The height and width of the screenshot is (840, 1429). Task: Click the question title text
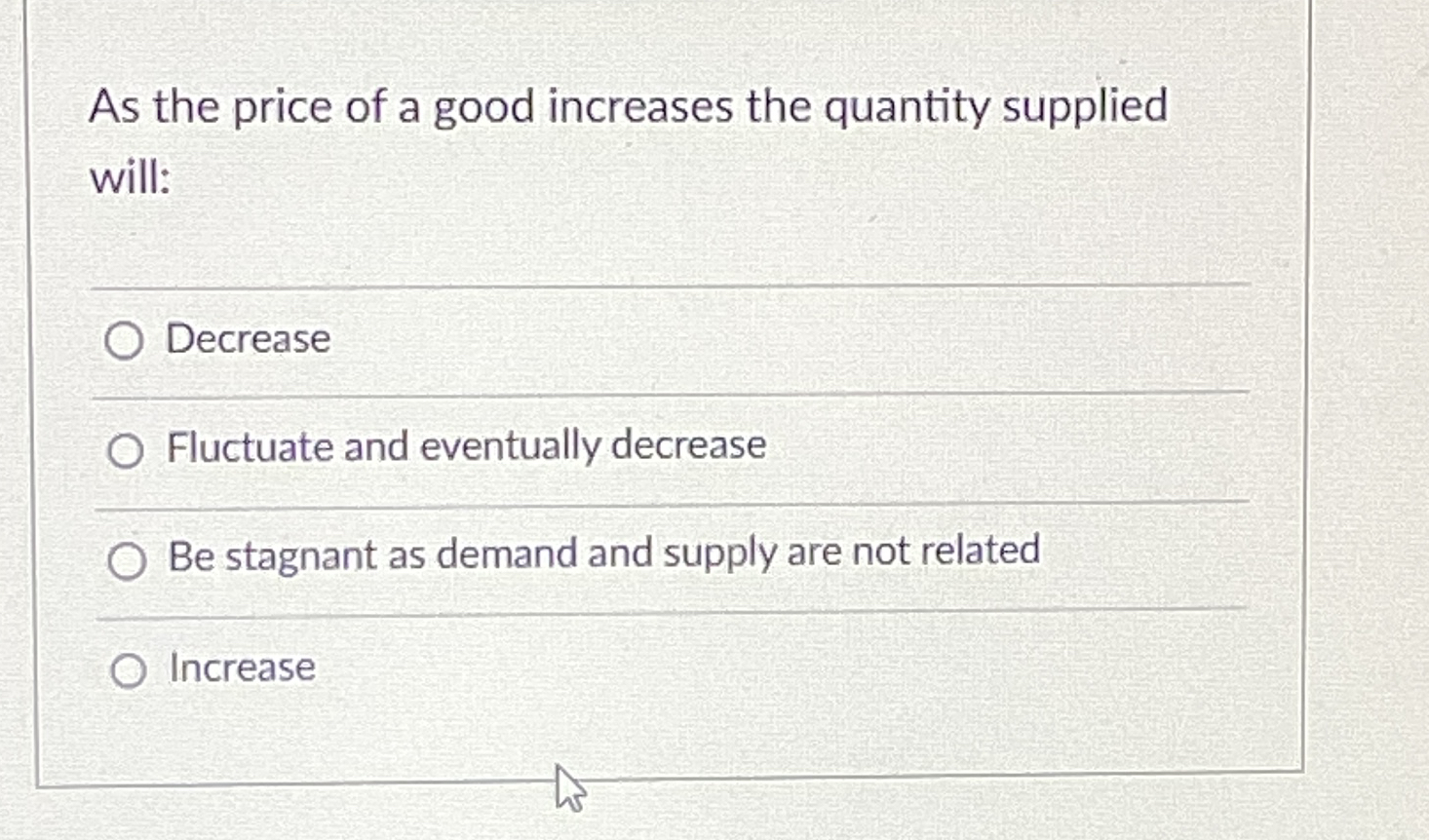630,106
